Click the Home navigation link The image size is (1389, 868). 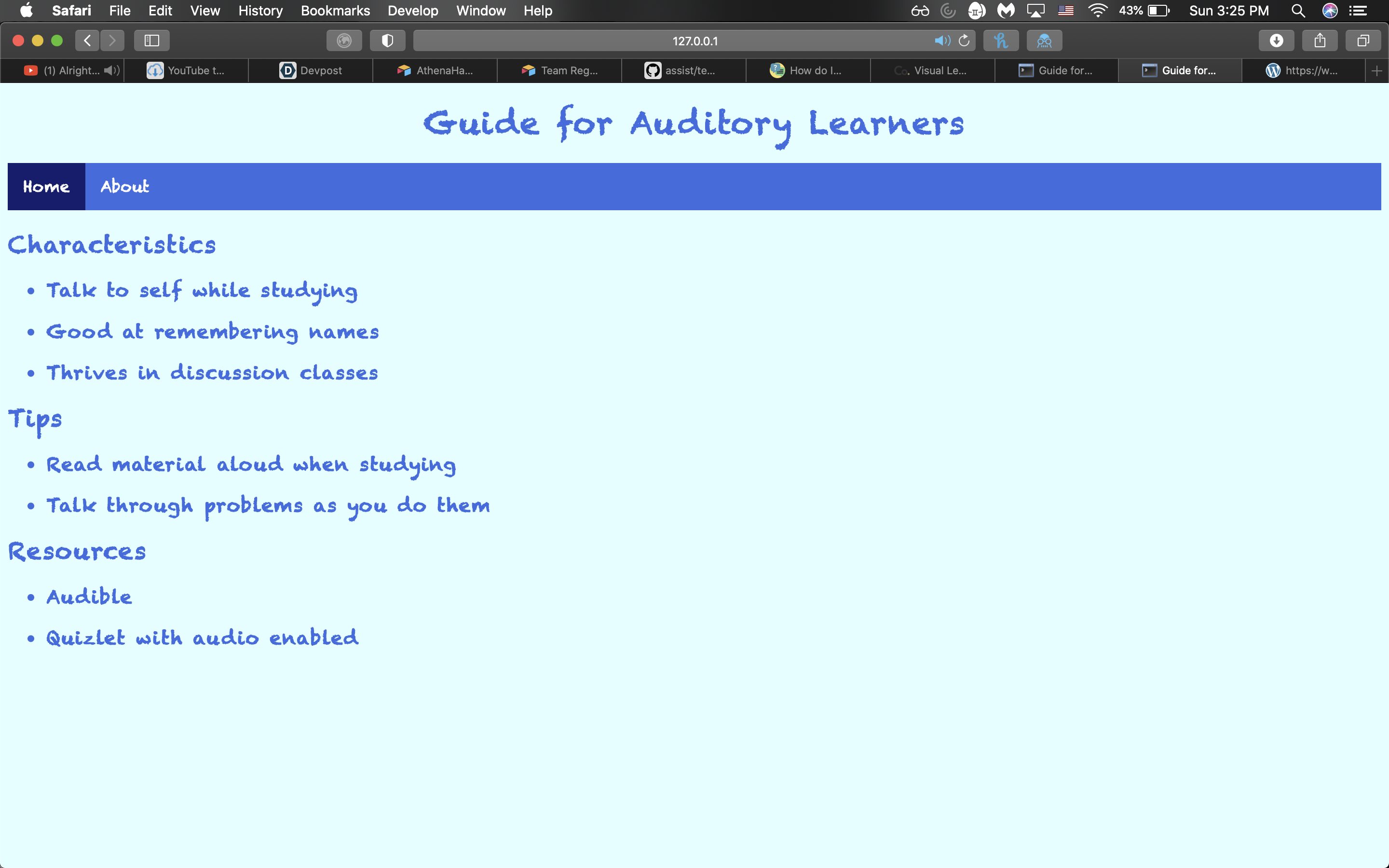coord(46,187)
